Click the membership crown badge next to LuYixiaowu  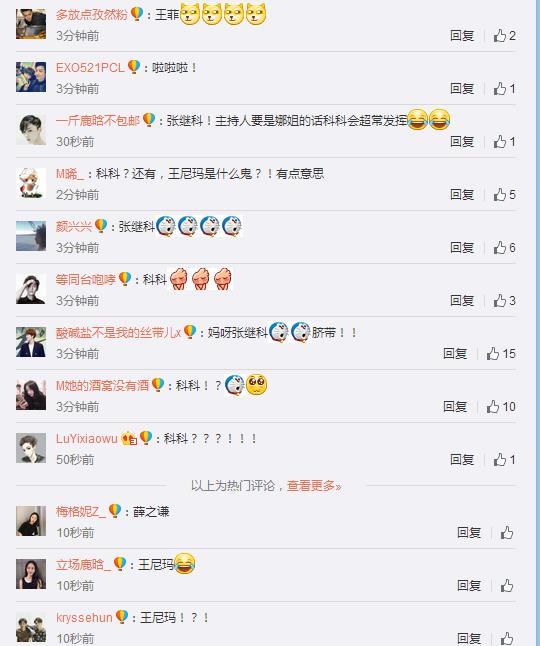click(x=129, y=438)
